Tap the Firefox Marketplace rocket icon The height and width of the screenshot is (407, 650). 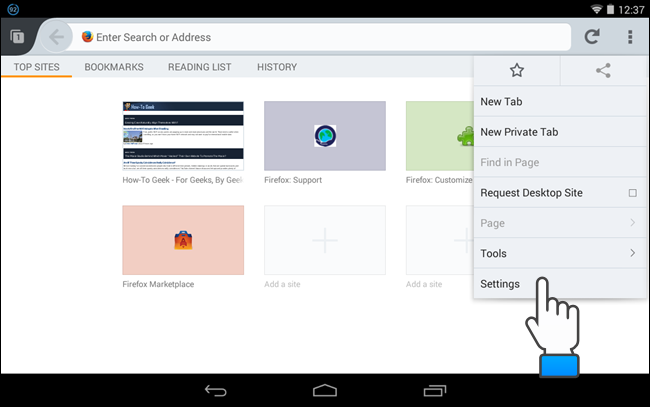pyautogui.click(x=183, y=240)
